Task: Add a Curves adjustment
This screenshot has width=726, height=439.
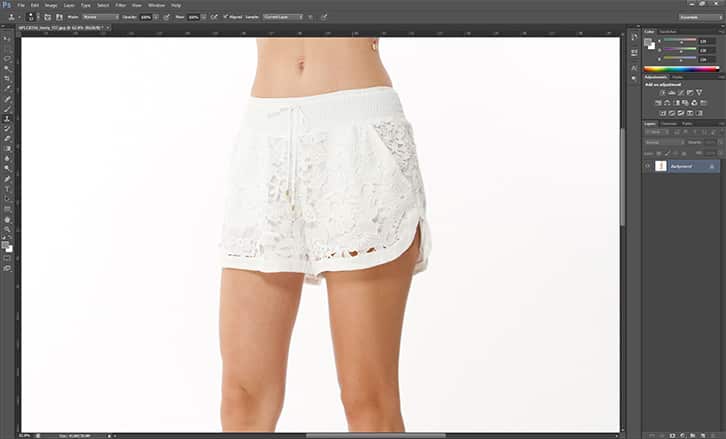Action: 681,93
